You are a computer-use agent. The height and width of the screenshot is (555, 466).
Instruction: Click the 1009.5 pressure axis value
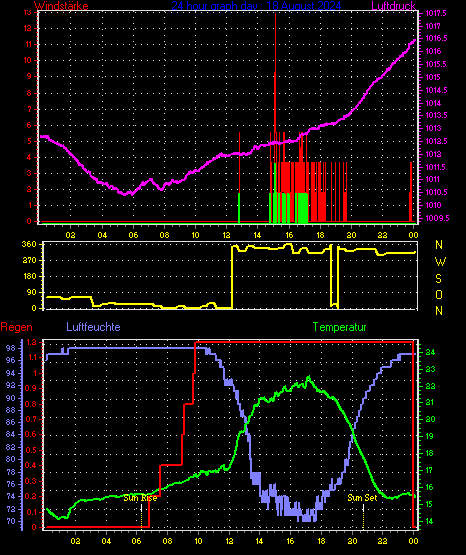coord(437,218)
